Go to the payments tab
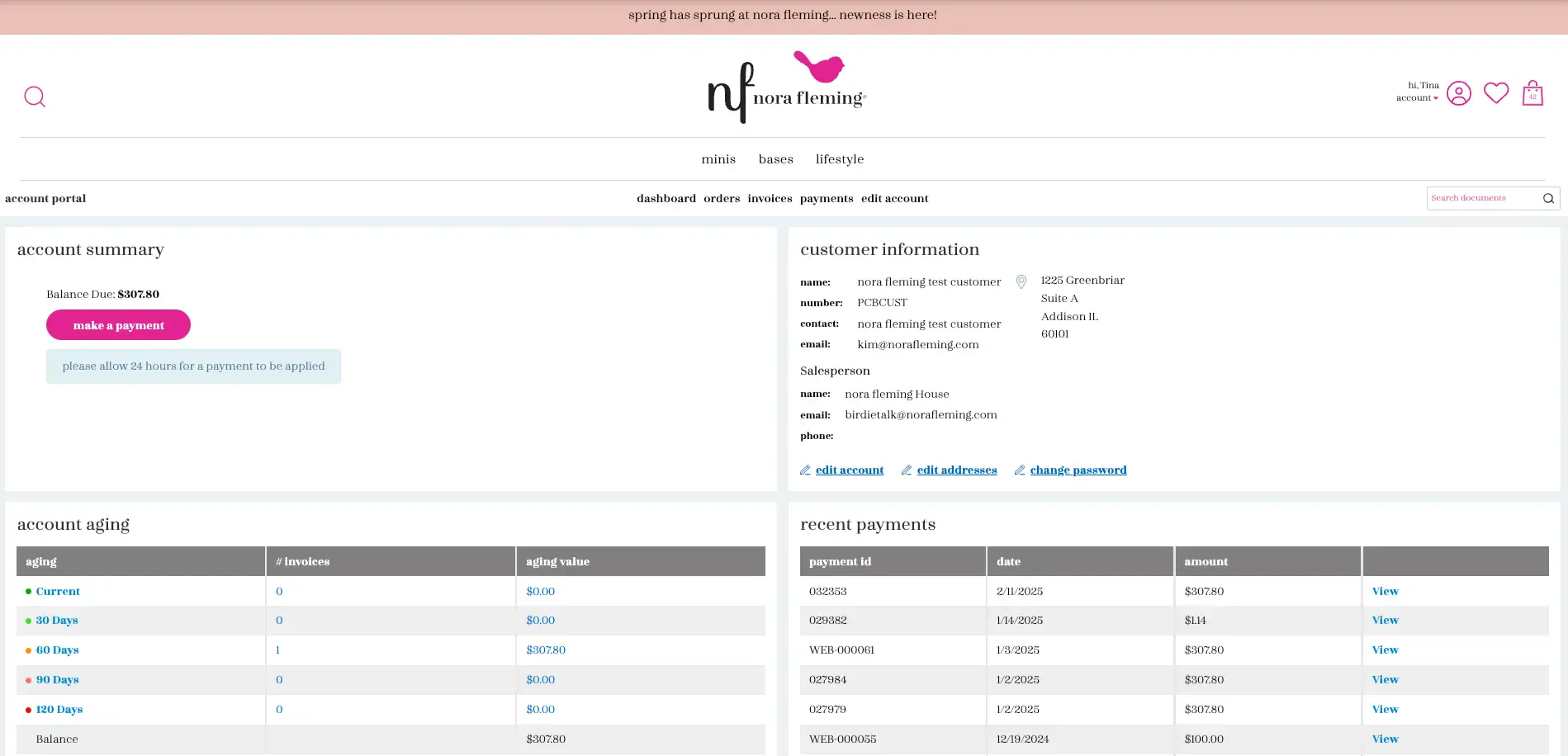1568x756 pixels. 827,199
